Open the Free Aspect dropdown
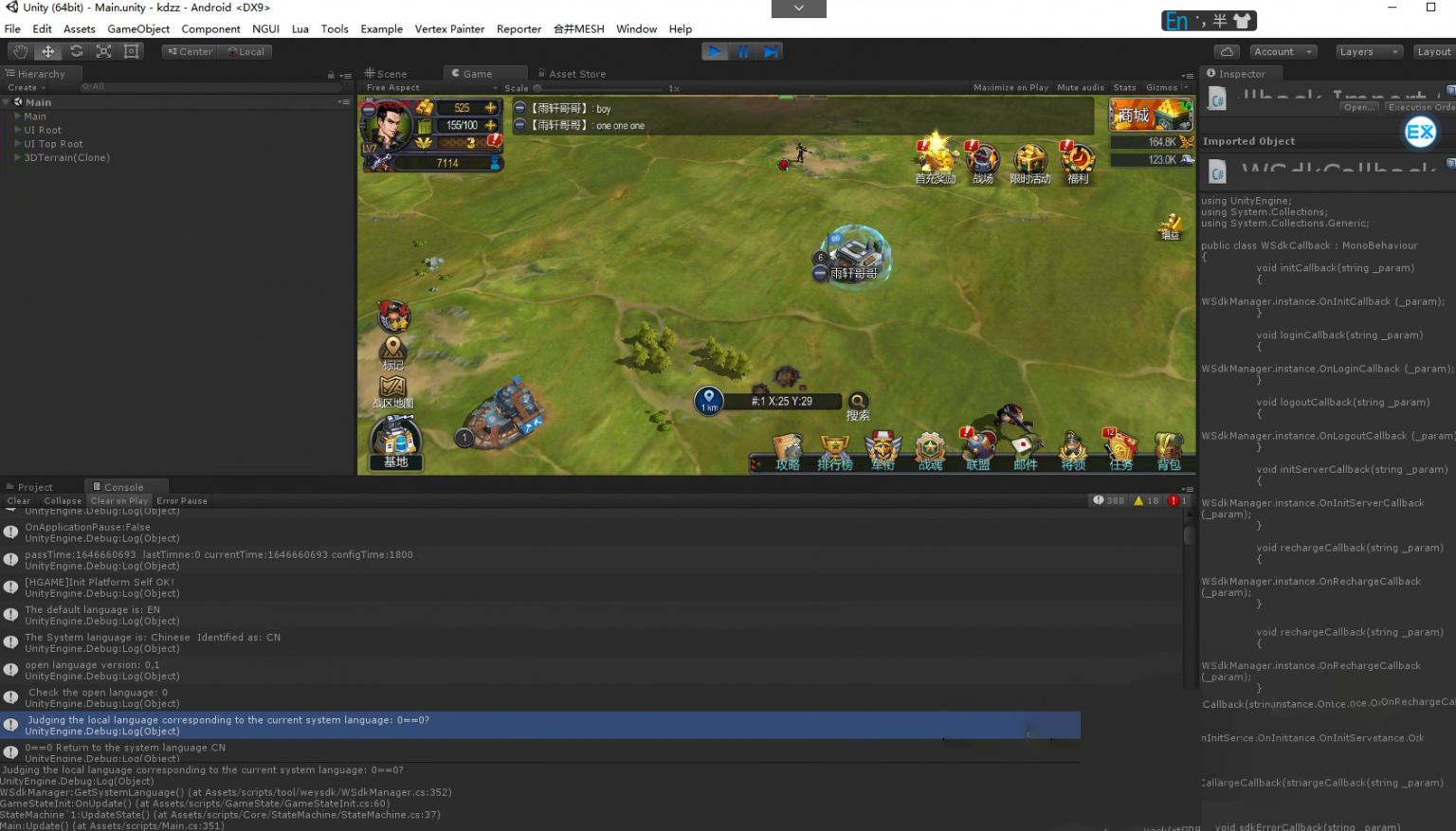The image size is (1456, 831). click(x=431, y=87)
